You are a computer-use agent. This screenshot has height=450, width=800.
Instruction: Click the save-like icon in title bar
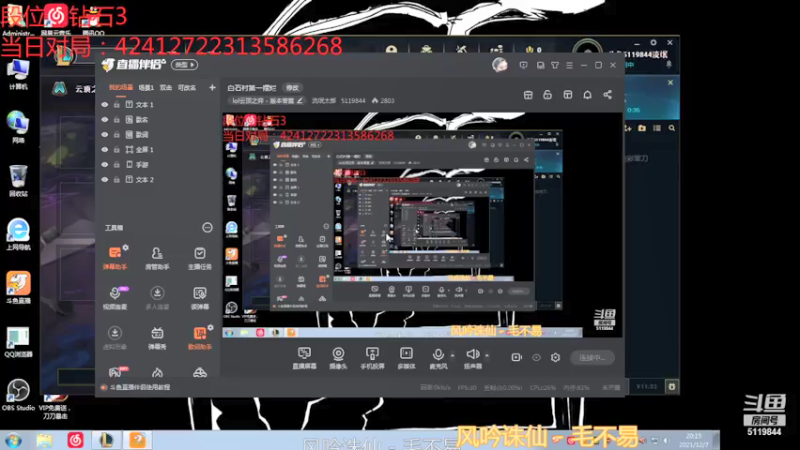pyautogui.click(x=540, y=65)
